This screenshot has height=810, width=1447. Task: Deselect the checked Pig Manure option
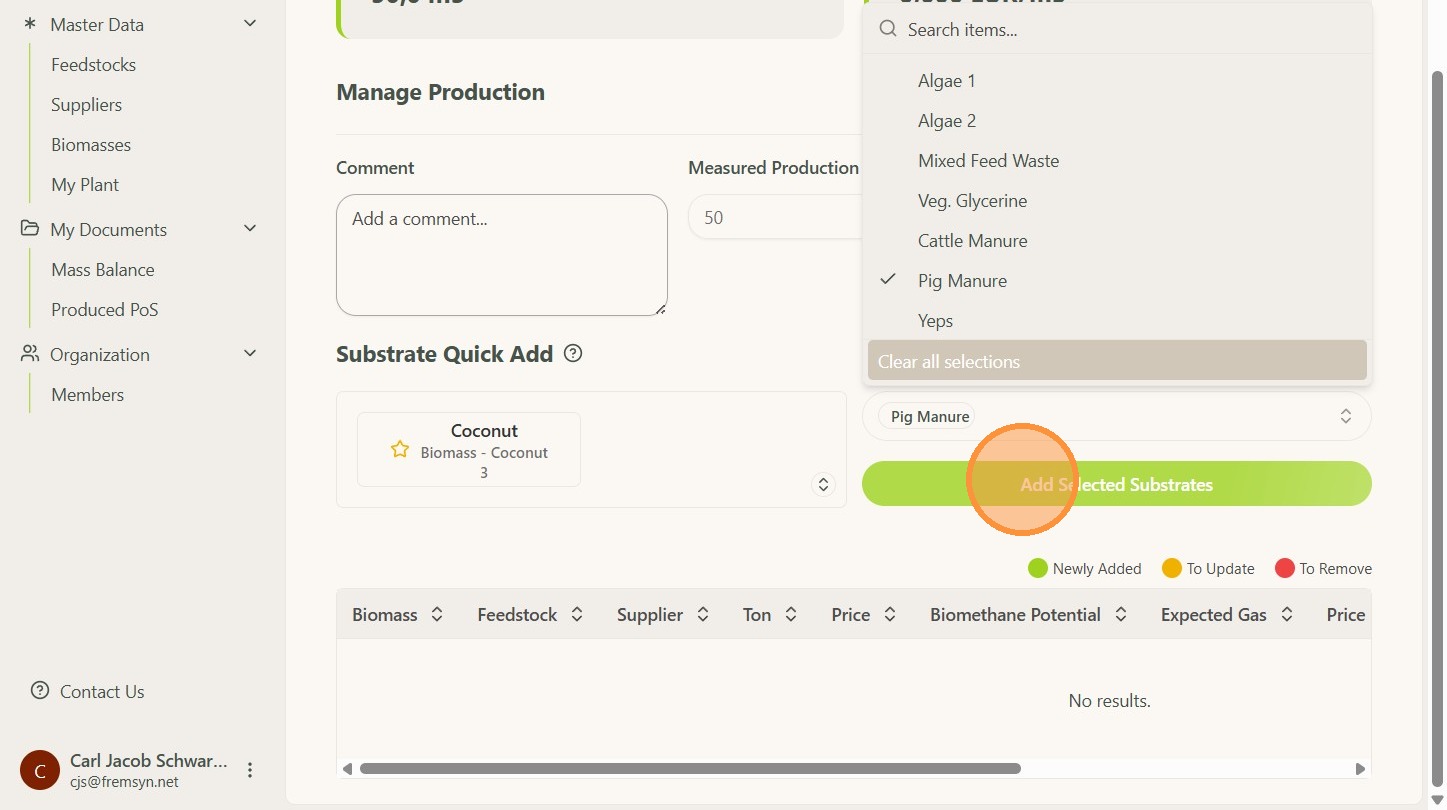(x=962, y=281)
